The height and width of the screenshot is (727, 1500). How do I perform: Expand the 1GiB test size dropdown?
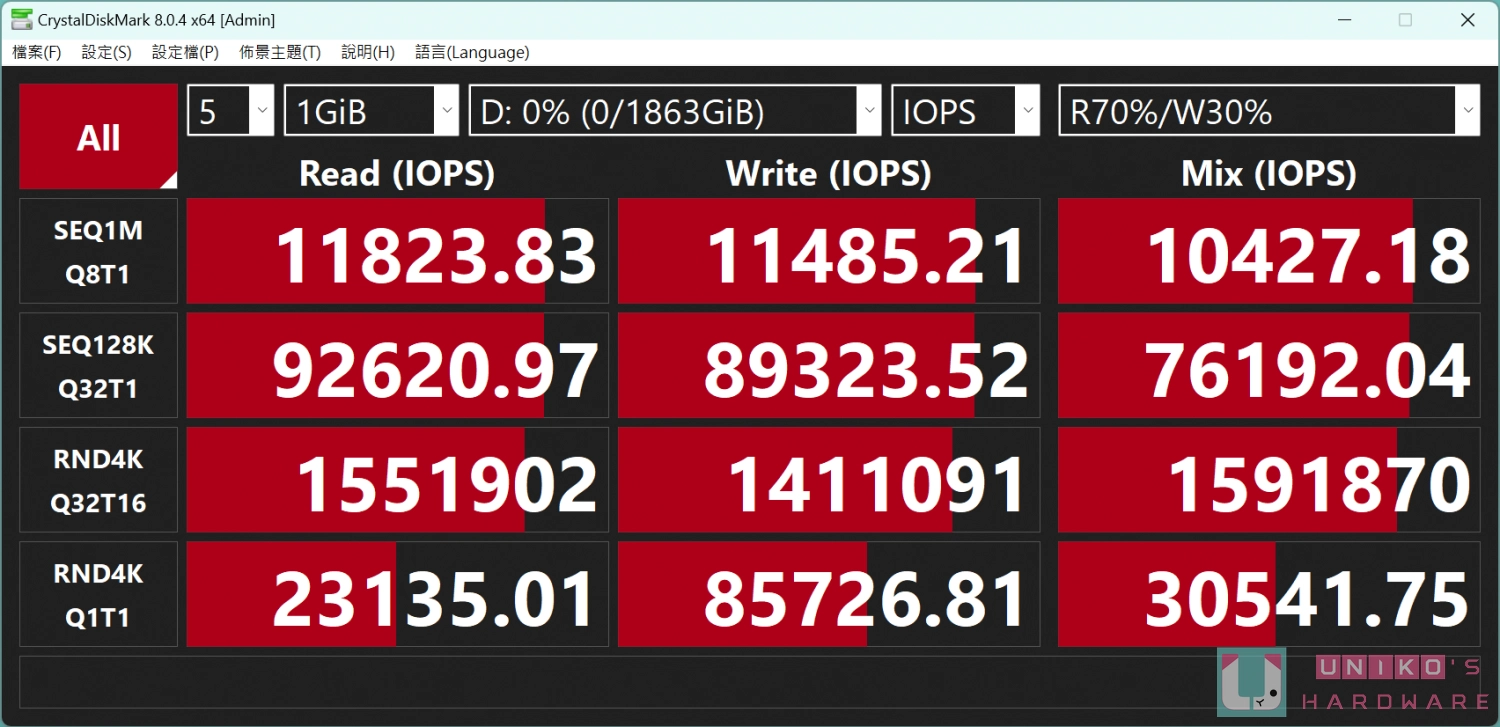point(372,110)
